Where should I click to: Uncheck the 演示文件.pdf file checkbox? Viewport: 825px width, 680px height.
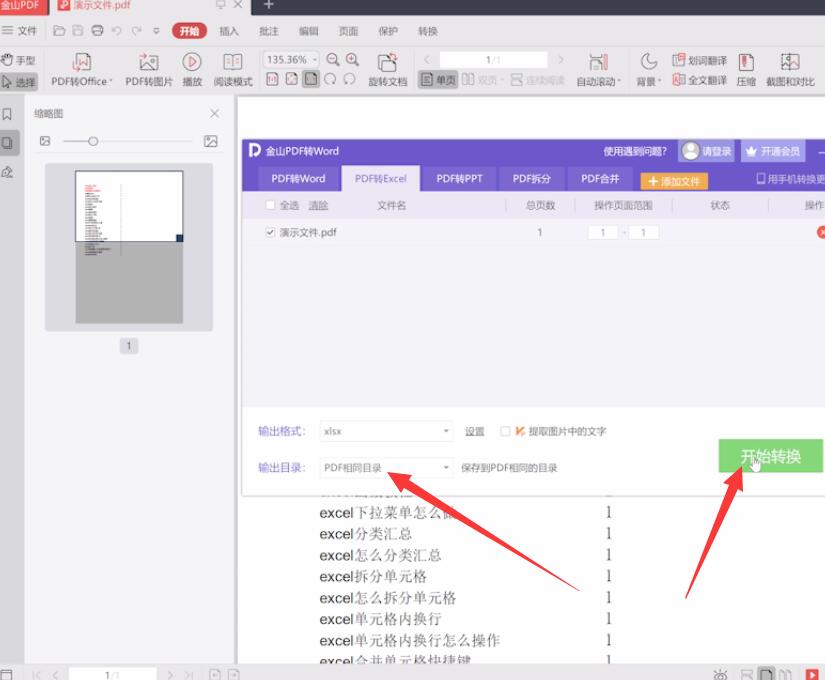coord(270,232)
